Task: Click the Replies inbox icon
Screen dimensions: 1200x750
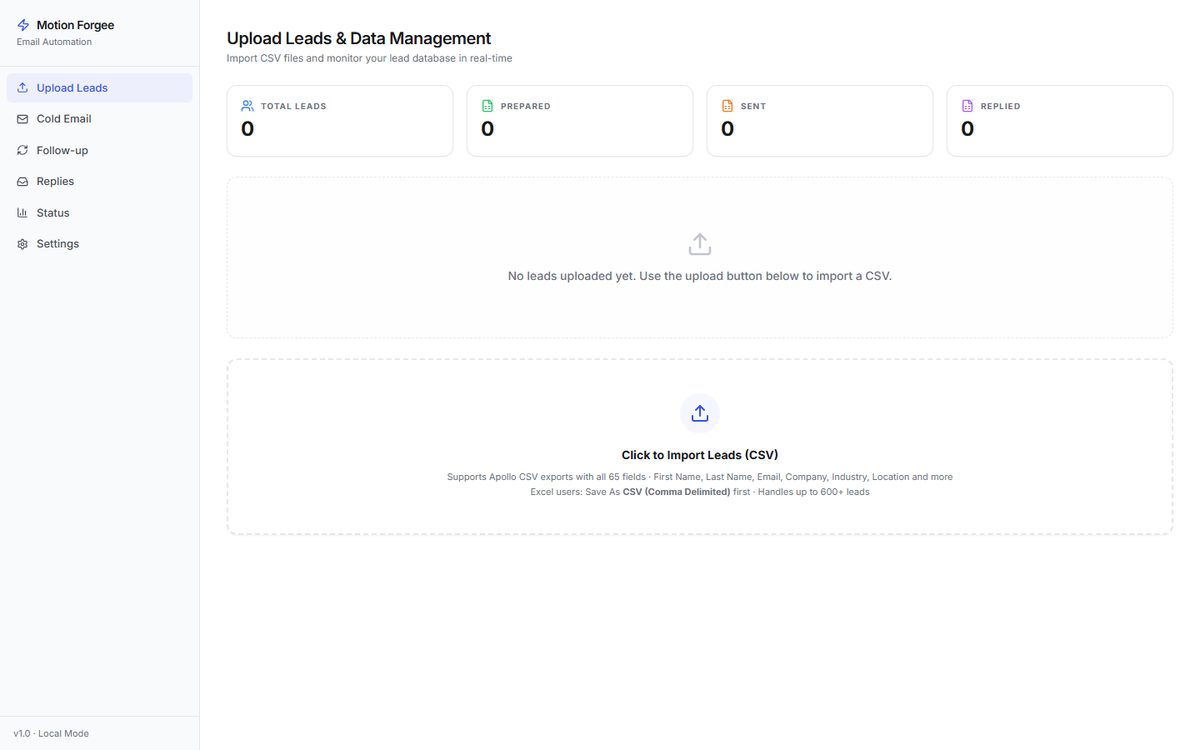Action: click(23, 182)
